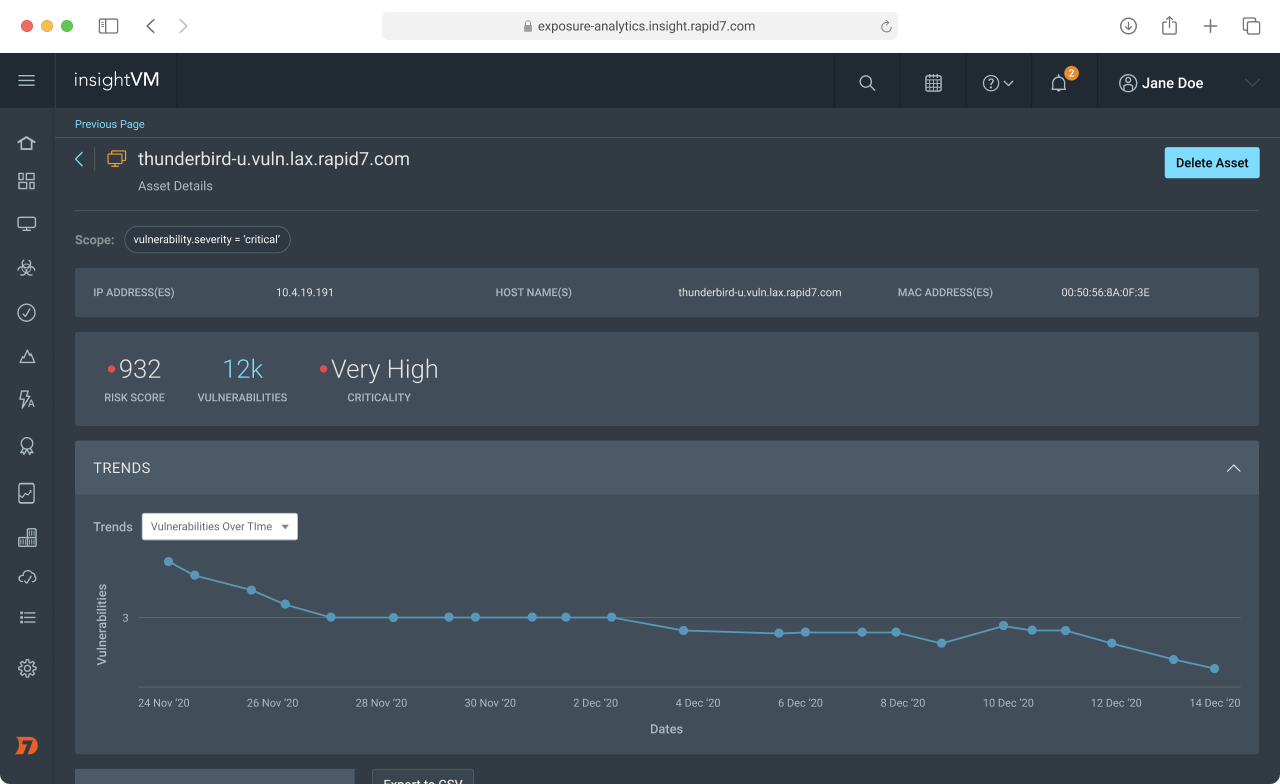Image resolution: width=1280 pixels, height=784 pixels.
Task: Open the Reports chart icon in sidebar
Action: click(x=27, y=493)
